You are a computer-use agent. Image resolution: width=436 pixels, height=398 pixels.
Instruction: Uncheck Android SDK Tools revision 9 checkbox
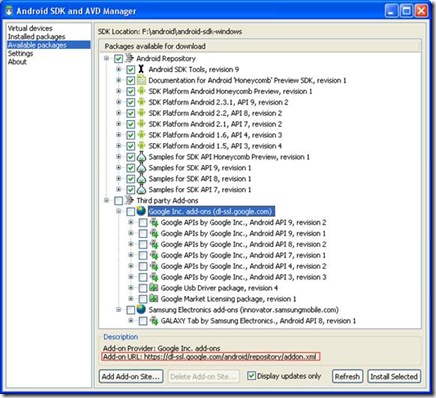click(x=130, y=70)
